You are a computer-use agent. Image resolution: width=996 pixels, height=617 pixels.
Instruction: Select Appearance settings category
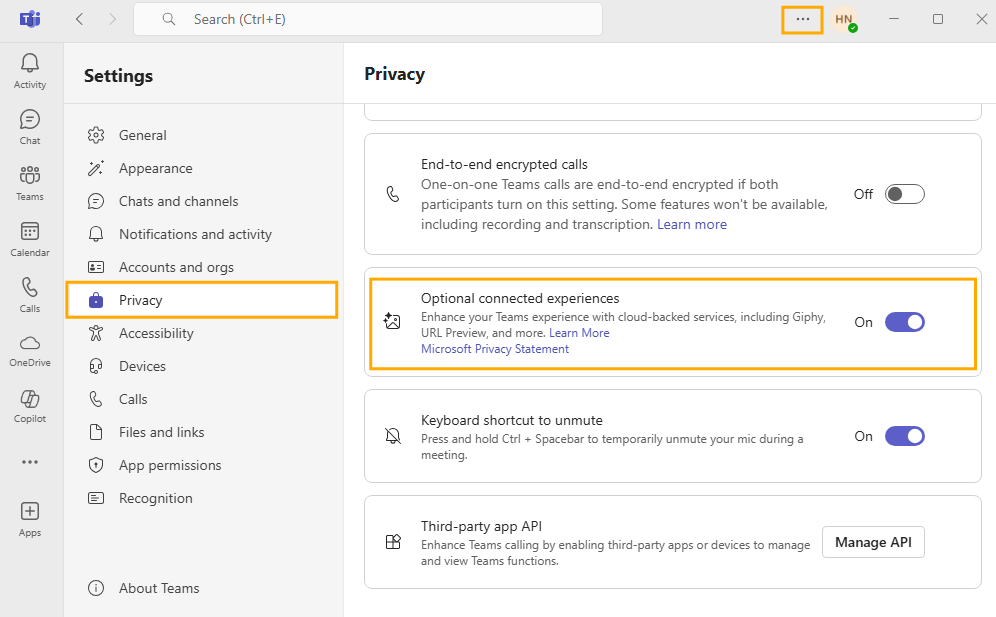pyautogui.click(x=155, y=168)
